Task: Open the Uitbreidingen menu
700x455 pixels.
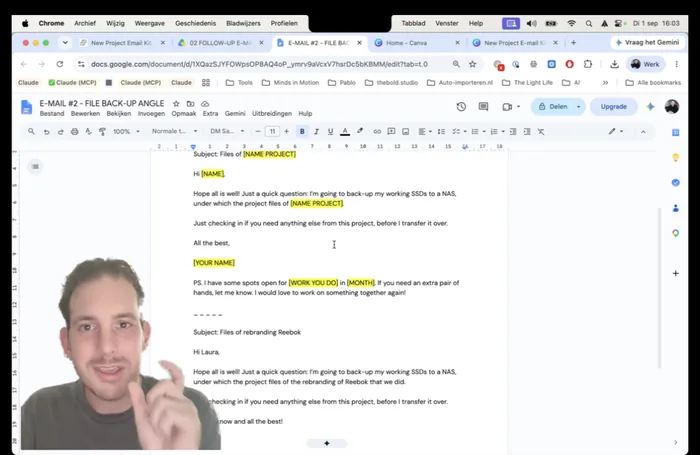Action: tap(272, 113)
